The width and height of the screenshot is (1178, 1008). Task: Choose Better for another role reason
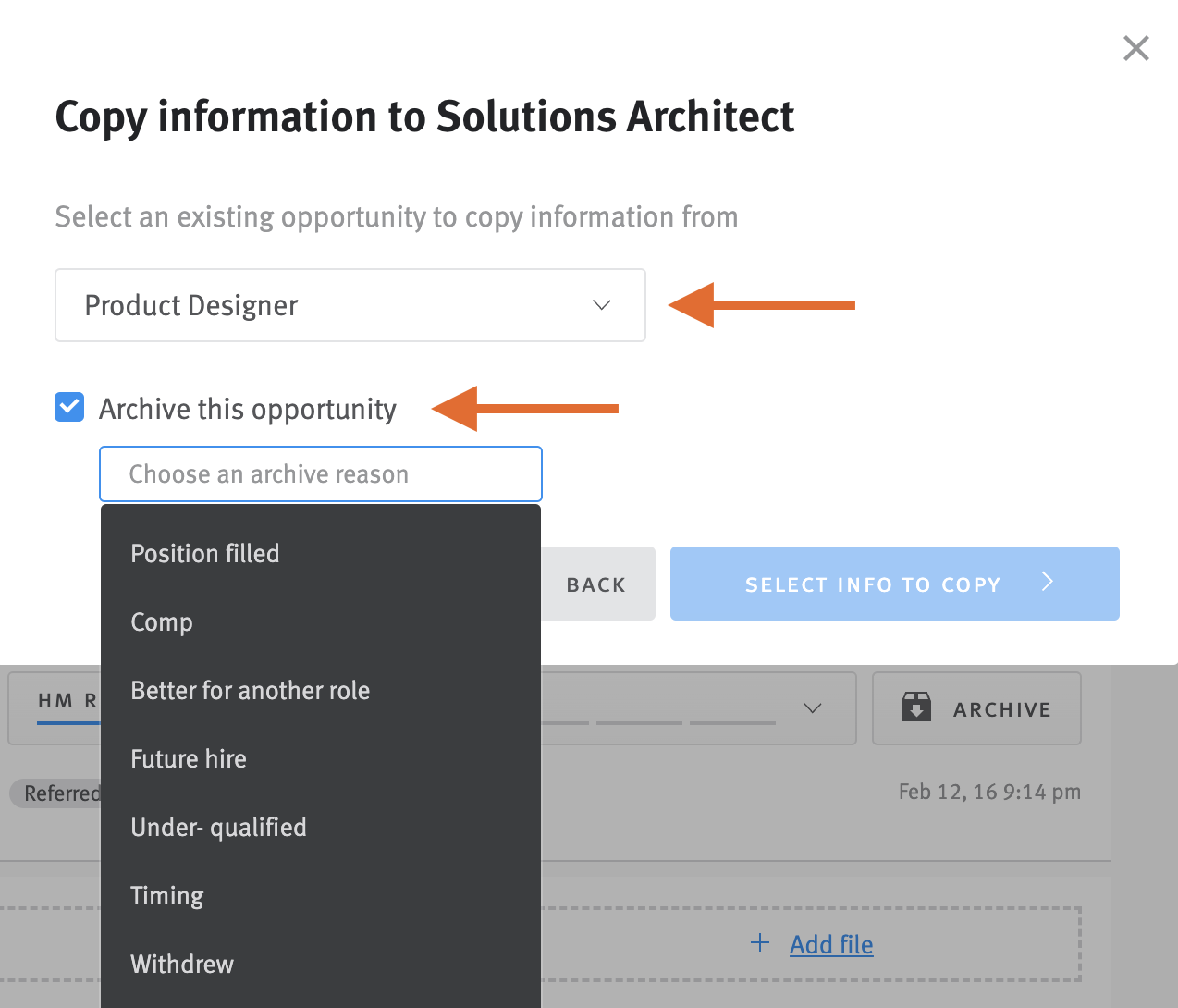pos(320,690)
